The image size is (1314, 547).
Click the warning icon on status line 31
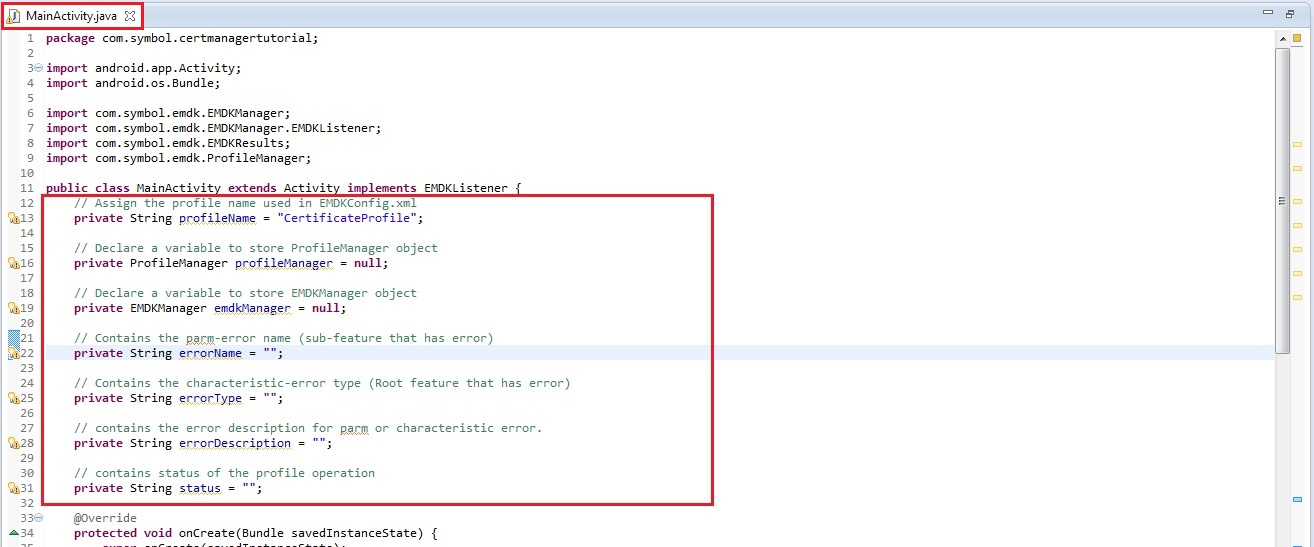pos(13,488)
